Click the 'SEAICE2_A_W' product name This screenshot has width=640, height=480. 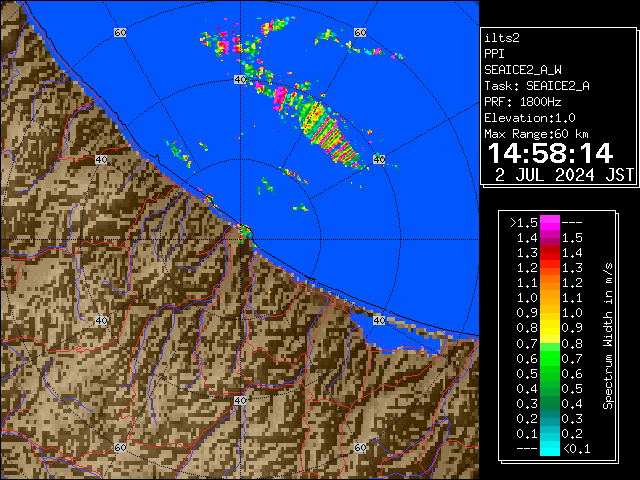(x=523, y=70)
